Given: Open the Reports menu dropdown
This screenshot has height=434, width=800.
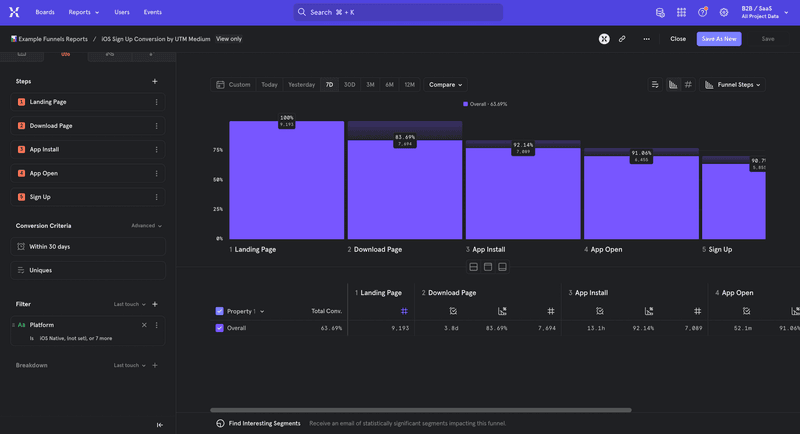Looking at the screenshot, I should 84,12.
